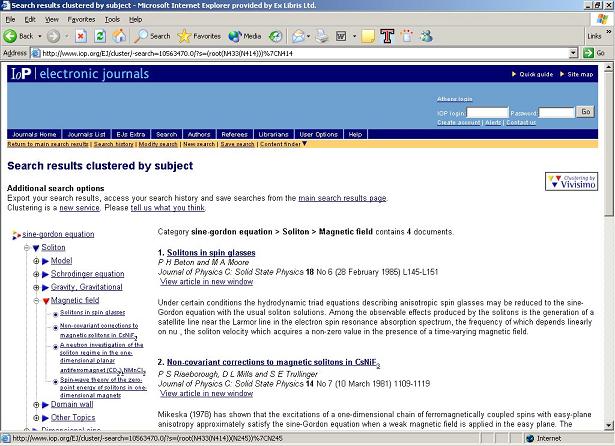The height and width of the screenshot is (446, 615).
Task: Click the Modify search link
Action: pyautogui.click(x=158, y=144)
